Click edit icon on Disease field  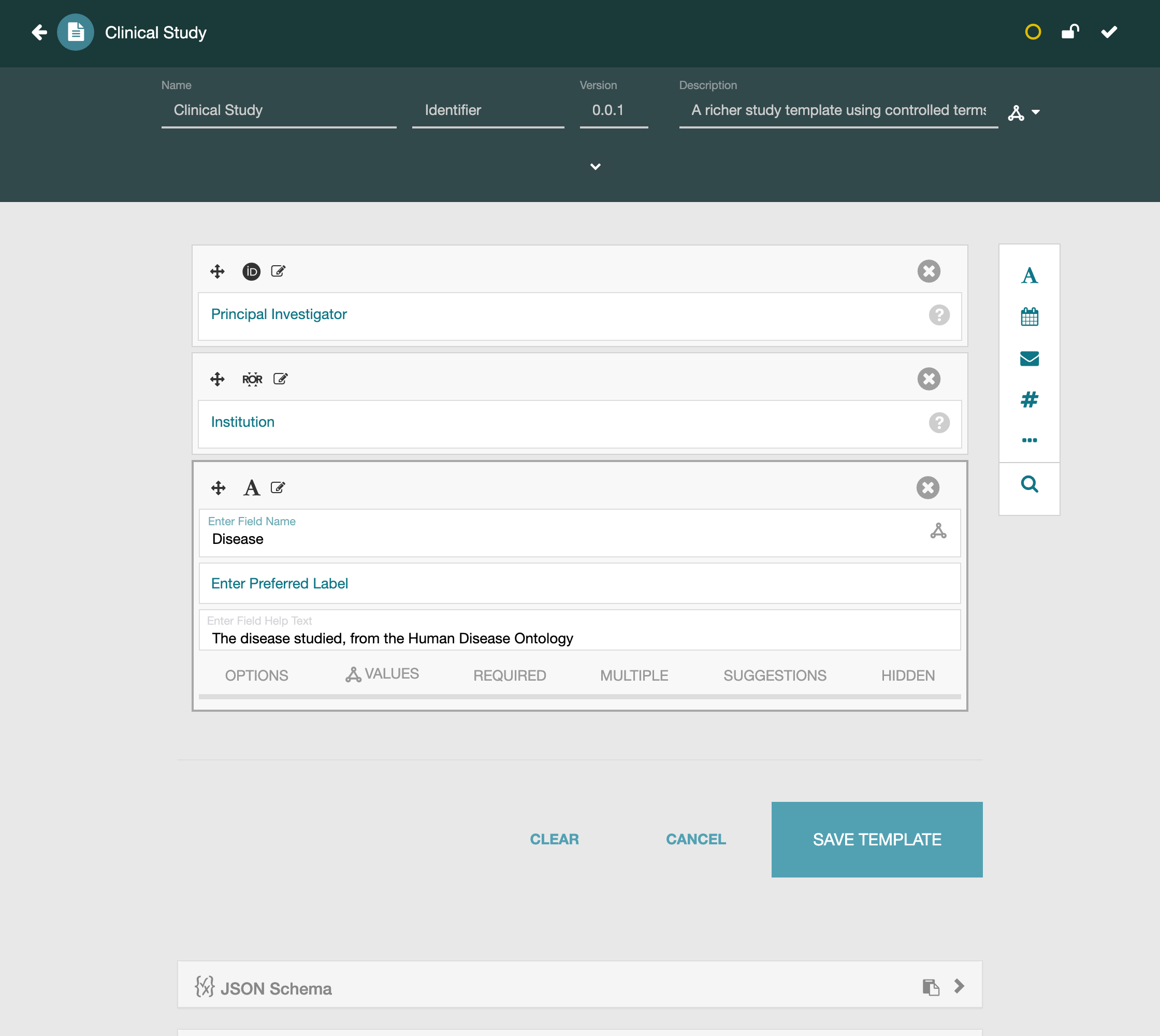coord(278,487)
